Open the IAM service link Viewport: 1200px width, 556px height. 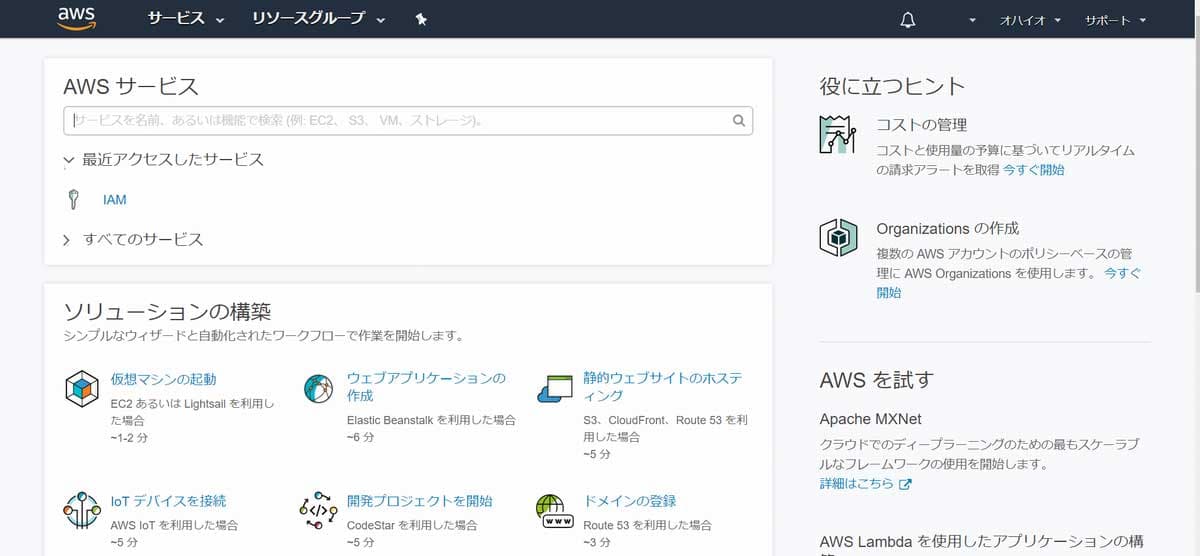click(x=115, y=200)
